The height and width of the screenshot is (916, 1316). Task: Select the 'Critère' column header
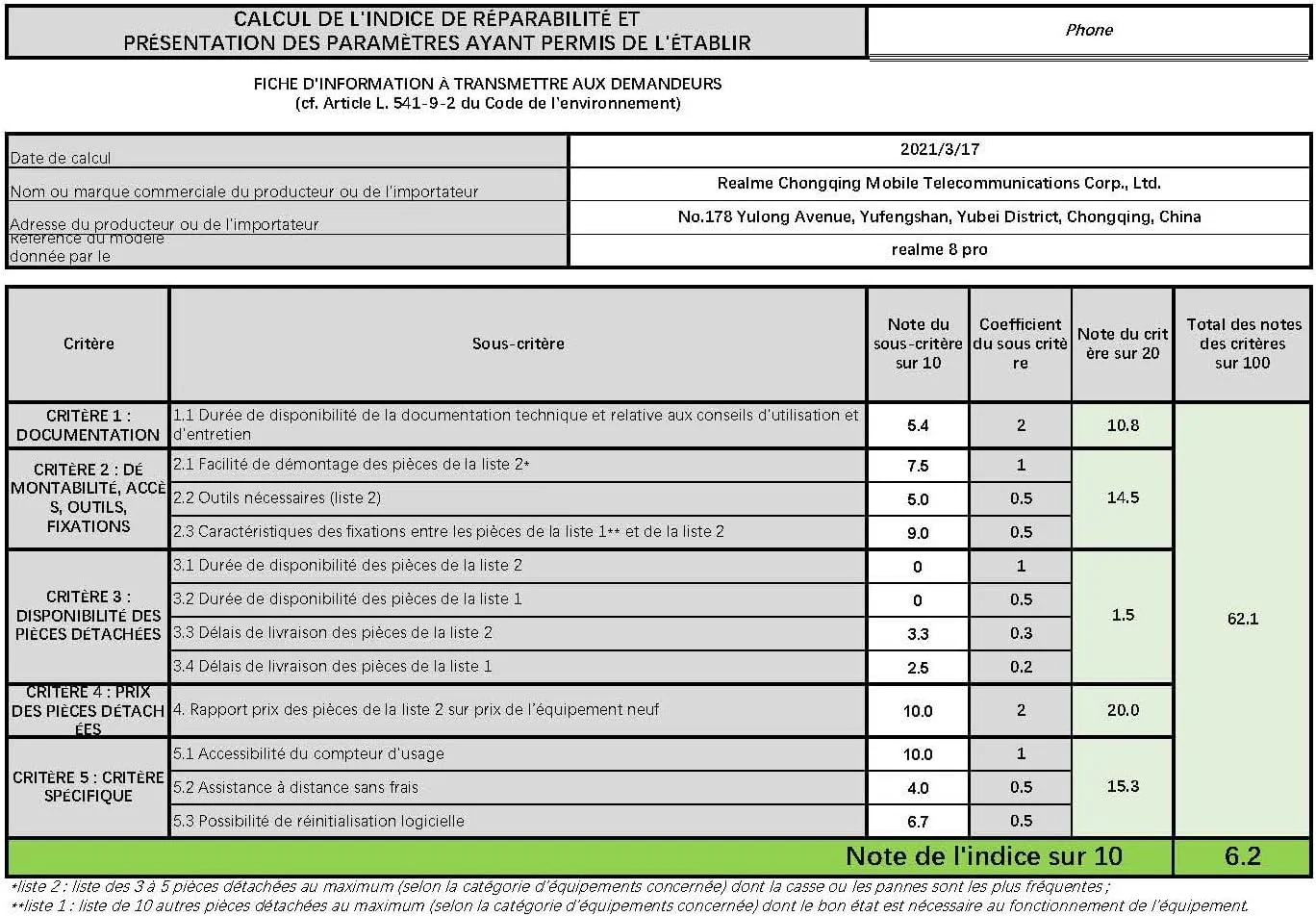[89, 343]
